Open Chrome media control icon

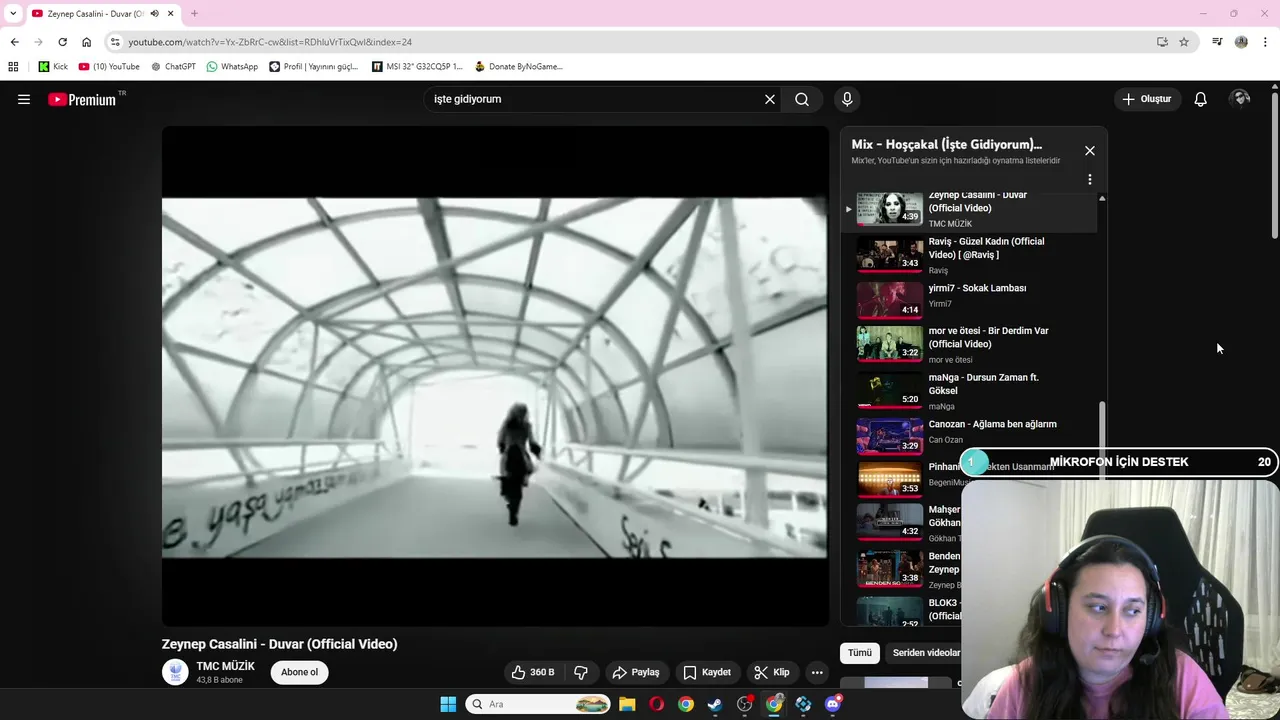coord(1217,42)
